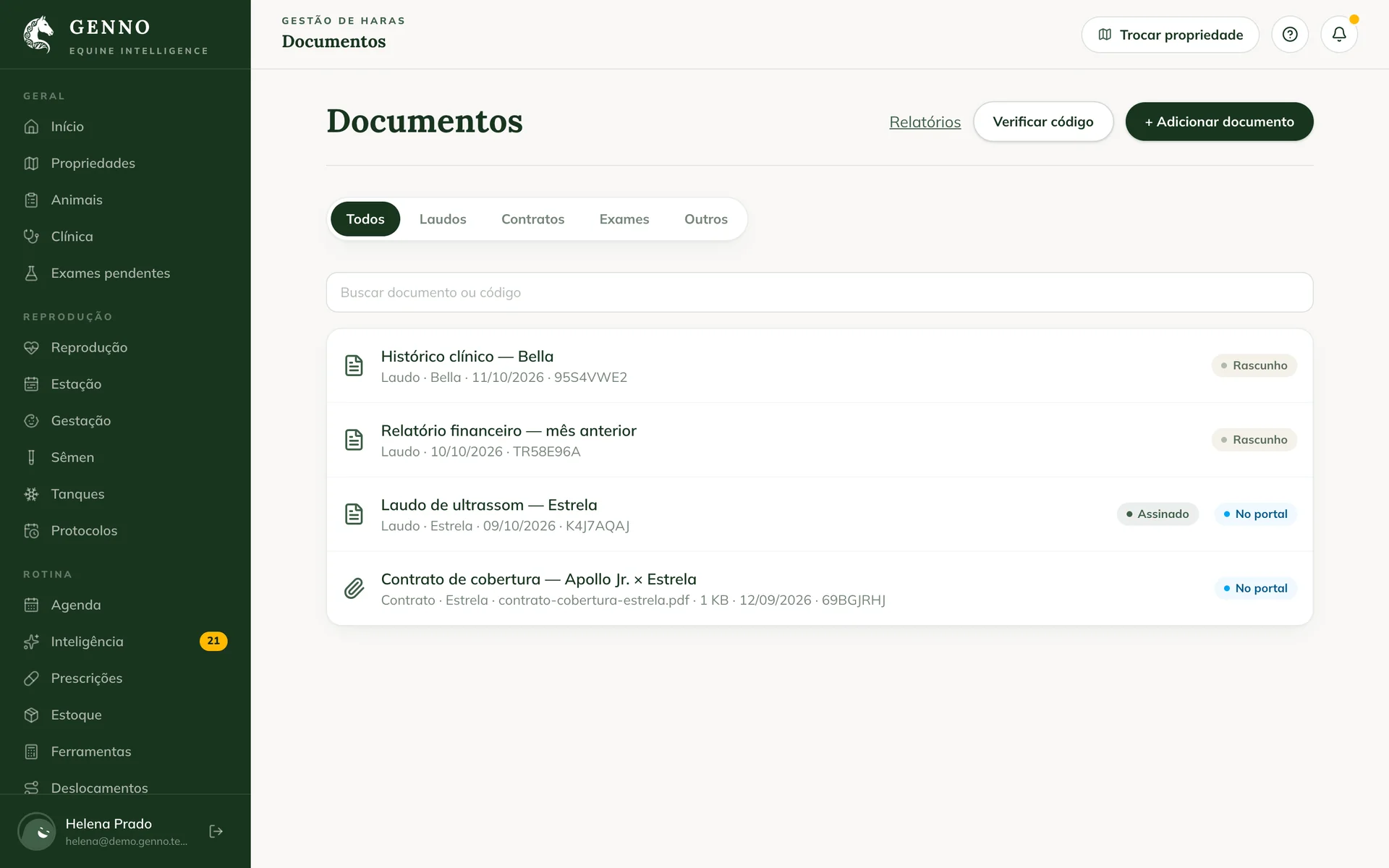This screenshot has height=868, width=1389.
Task: Open Helena Prado user profile
Action: [109, 831]
